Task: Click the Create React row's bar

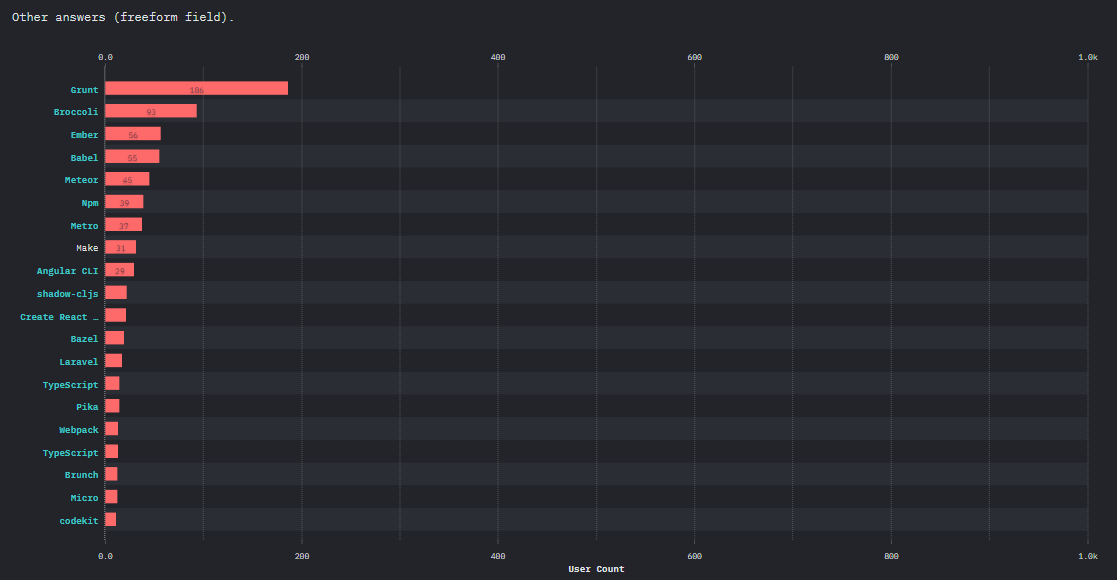Action: 115,315
